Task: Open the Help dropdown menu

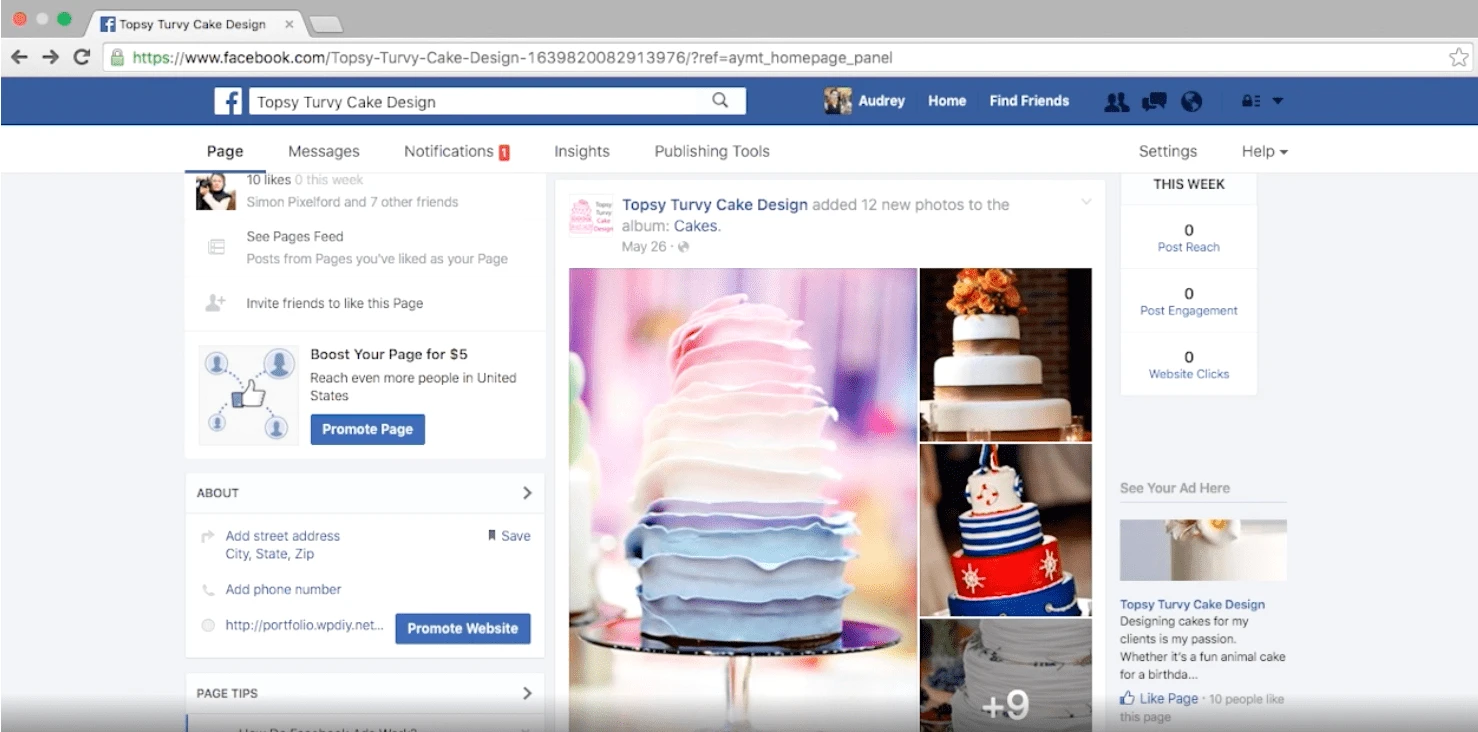Action: click(x=1264, y=151)
